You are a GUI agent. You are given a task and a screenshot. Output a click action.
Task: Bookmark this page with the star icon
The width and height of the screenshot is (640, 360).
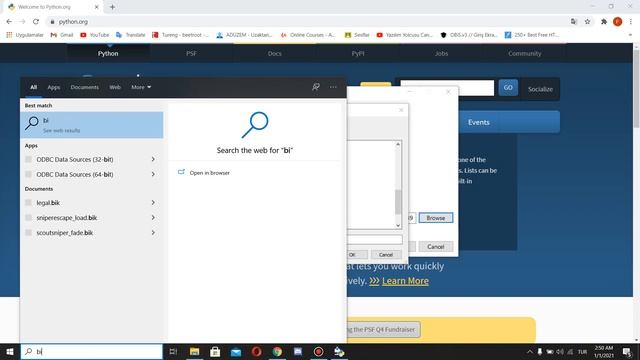click(587, 22)
